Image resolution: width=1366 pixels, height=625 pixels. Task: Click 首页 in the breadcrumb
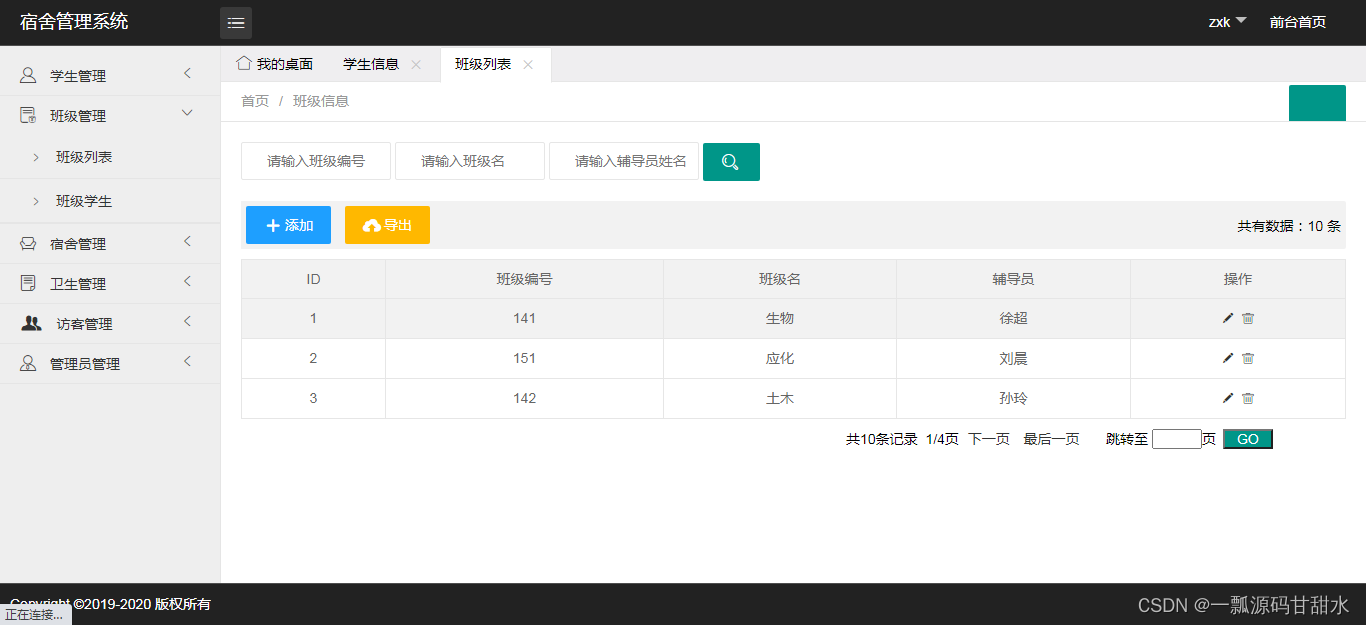[255, 101]
